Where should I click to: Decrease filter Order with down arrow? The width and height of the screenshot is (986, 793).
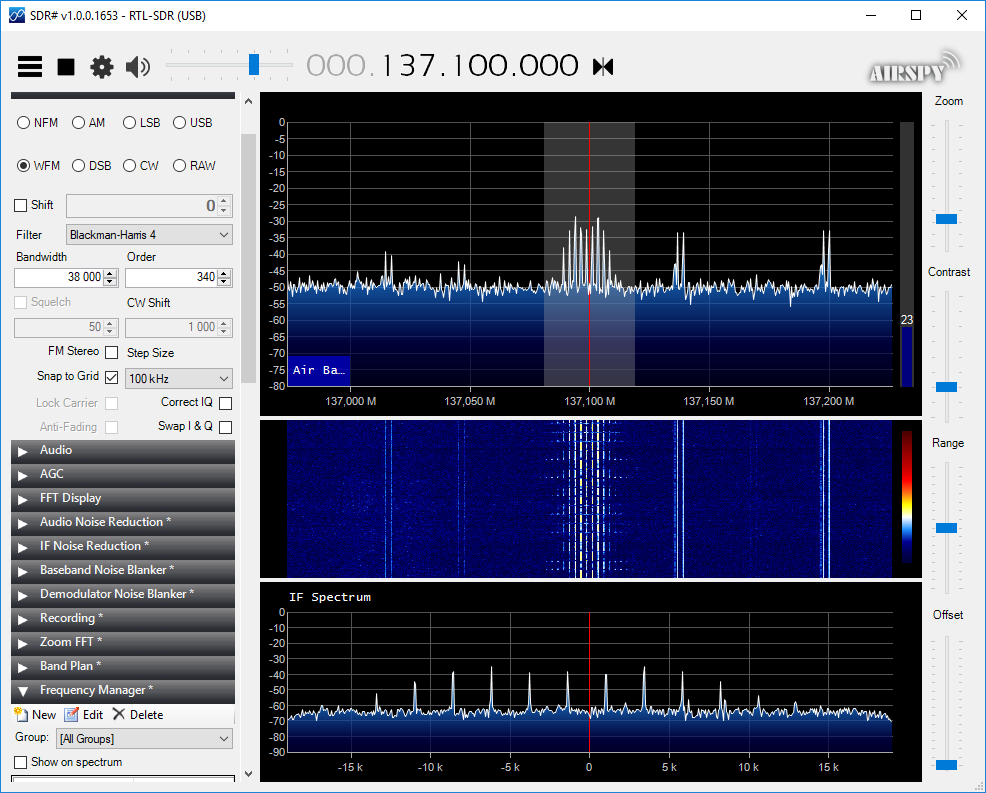click(x=224, y=282)
